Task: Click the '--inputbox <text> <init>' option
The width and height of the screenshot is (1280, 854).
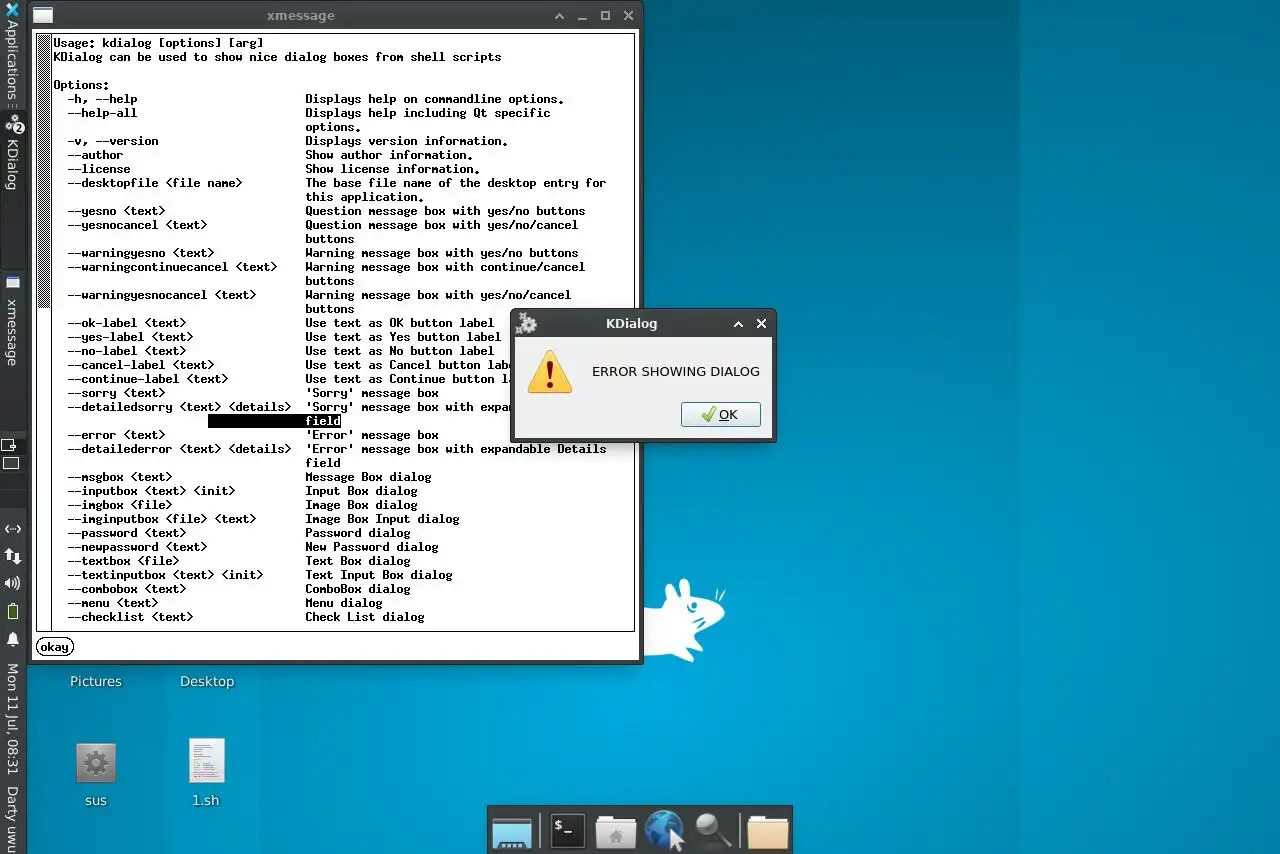Action: tap(151, 491)
